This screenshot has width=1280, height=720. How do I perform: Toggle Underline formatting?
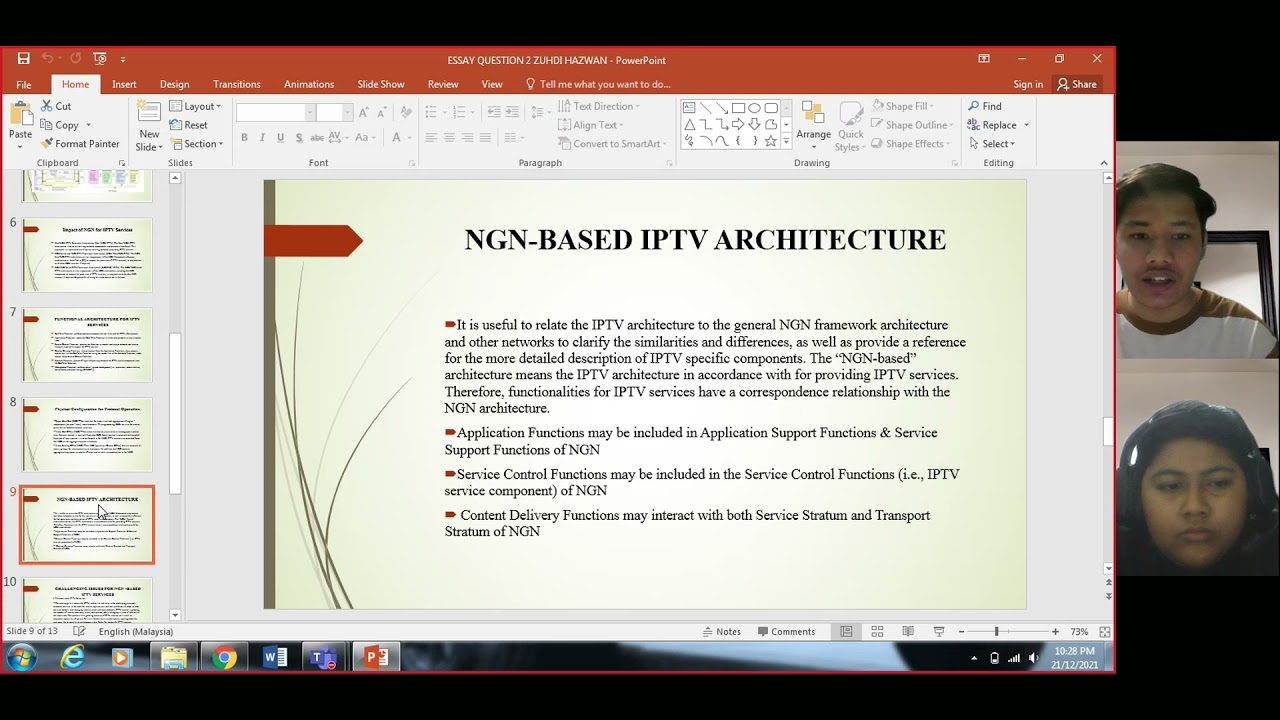point(280,138)
